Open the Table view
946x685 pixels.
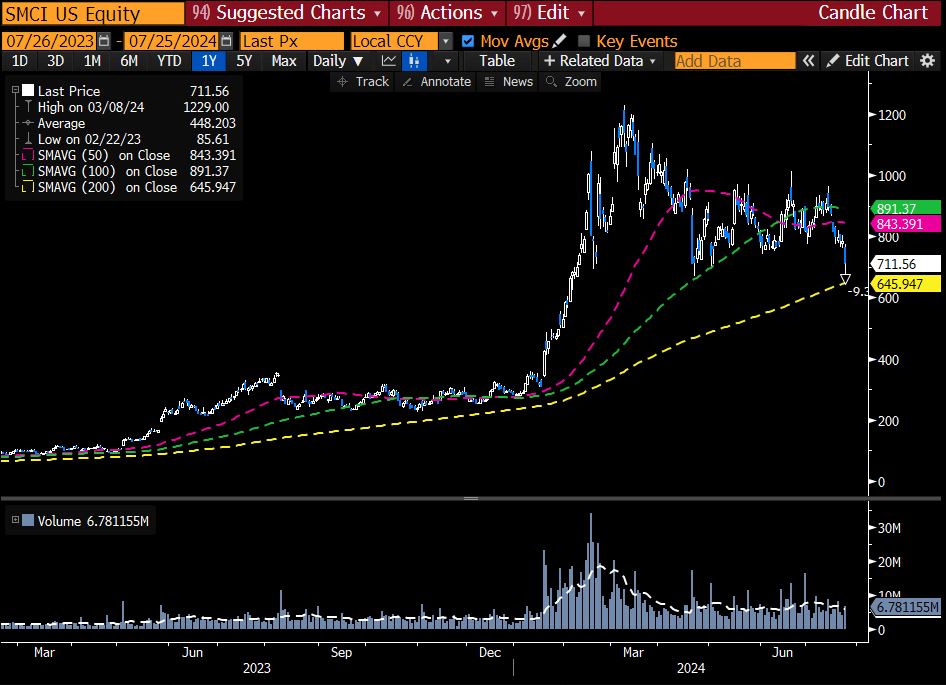point(497,61)
